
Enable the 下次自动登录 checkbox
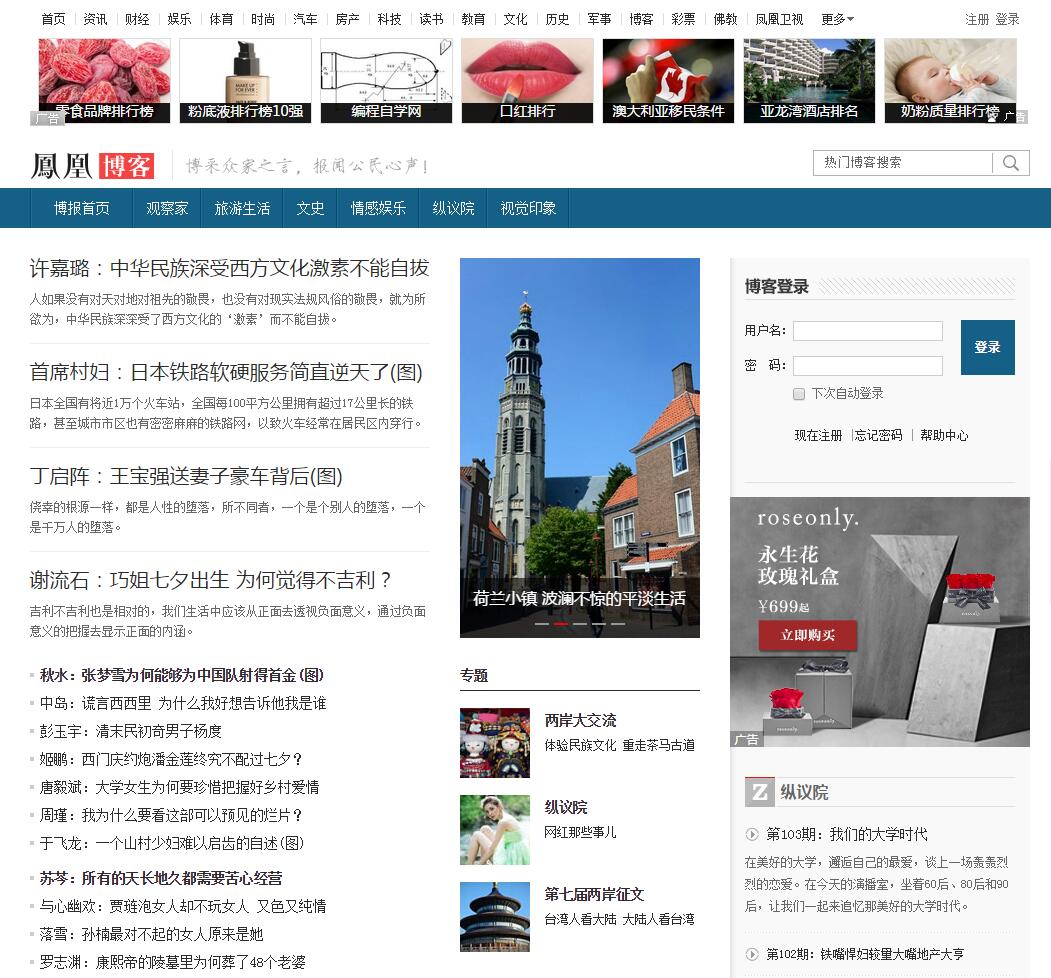click(x=799, y=394)
